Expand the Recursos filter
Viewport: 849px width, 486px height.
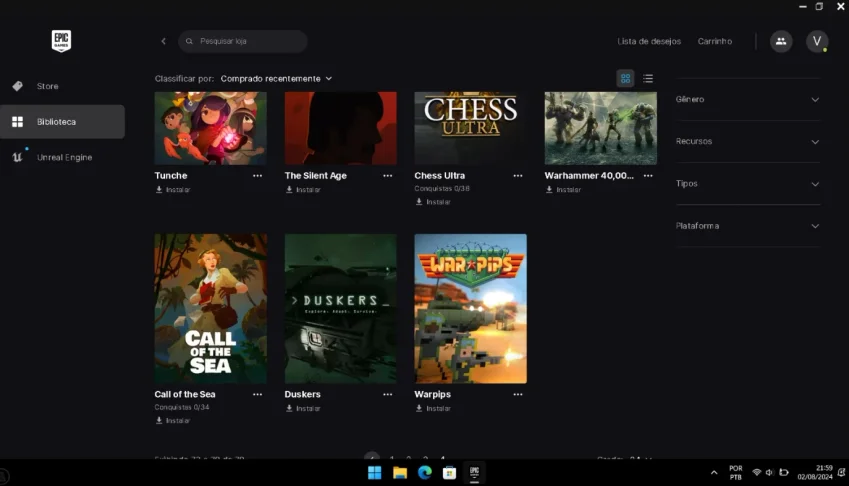click(748, 141)
